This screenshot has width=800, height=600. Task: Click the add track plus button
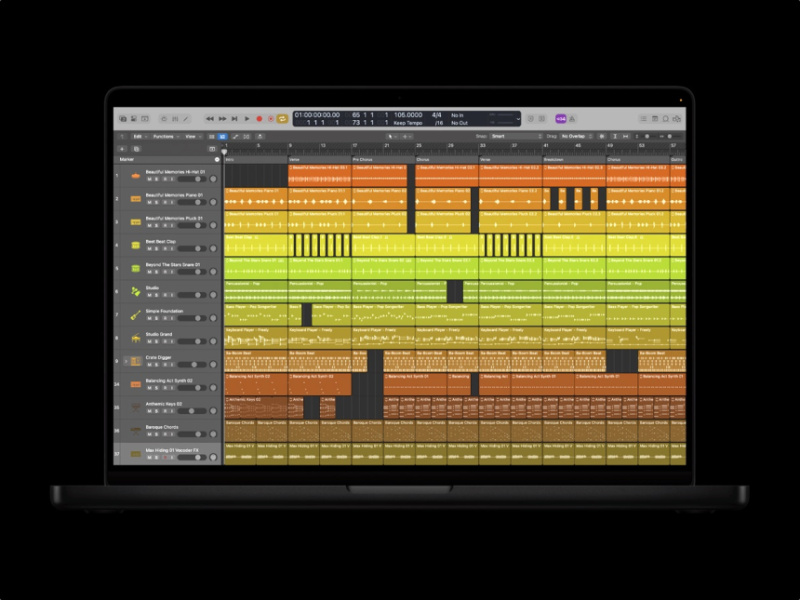pyautogui.click(x=122, y=148)
